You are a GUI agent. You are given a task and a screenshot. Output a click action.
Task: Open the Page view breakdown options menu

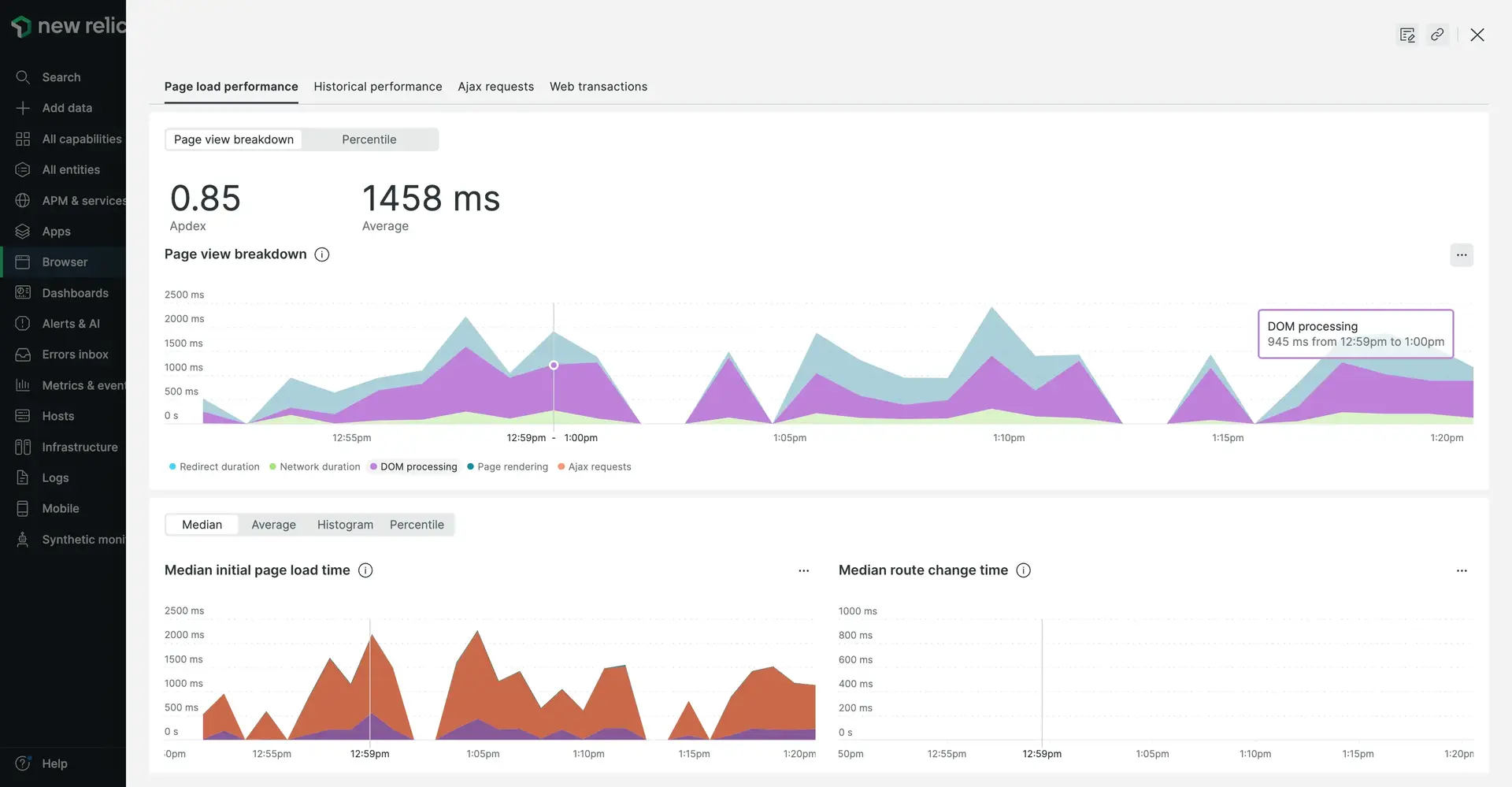pyautogui.click(x=1461, y=254)
